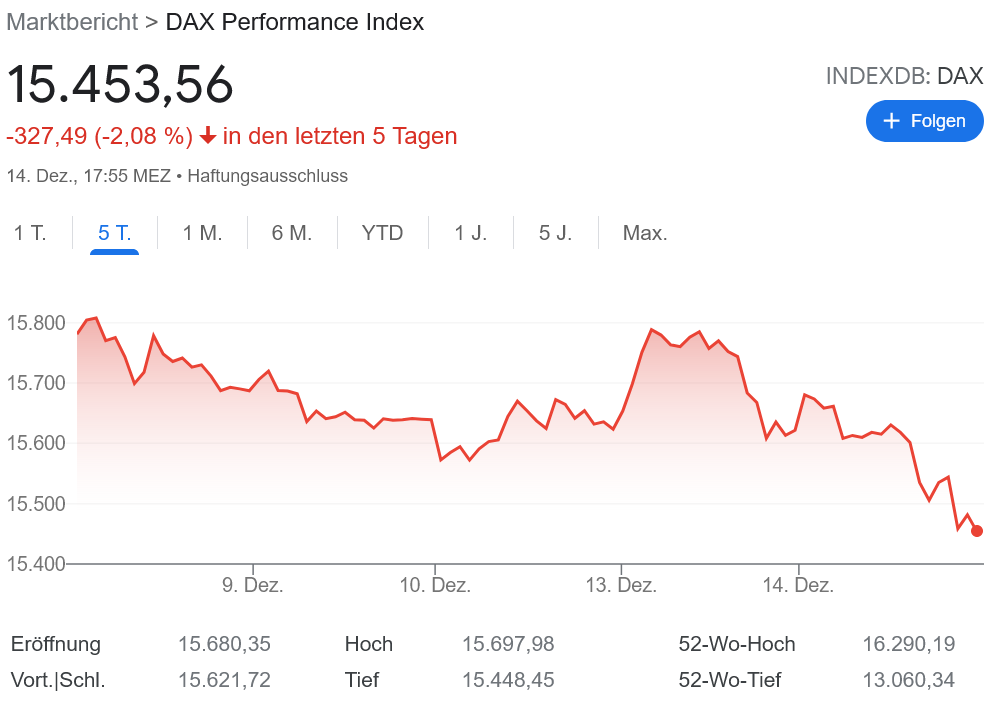Viewport: 987px width, 710px height.
Task: Click the 14. Dez. axis label
Action: click(798, 586)
